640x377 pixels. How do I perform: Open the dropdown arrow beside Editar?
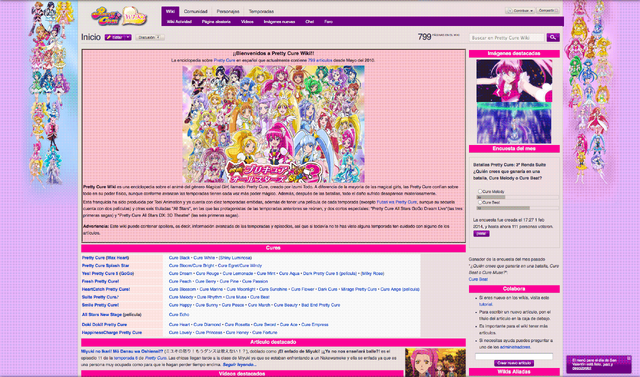tap(128, 37)
